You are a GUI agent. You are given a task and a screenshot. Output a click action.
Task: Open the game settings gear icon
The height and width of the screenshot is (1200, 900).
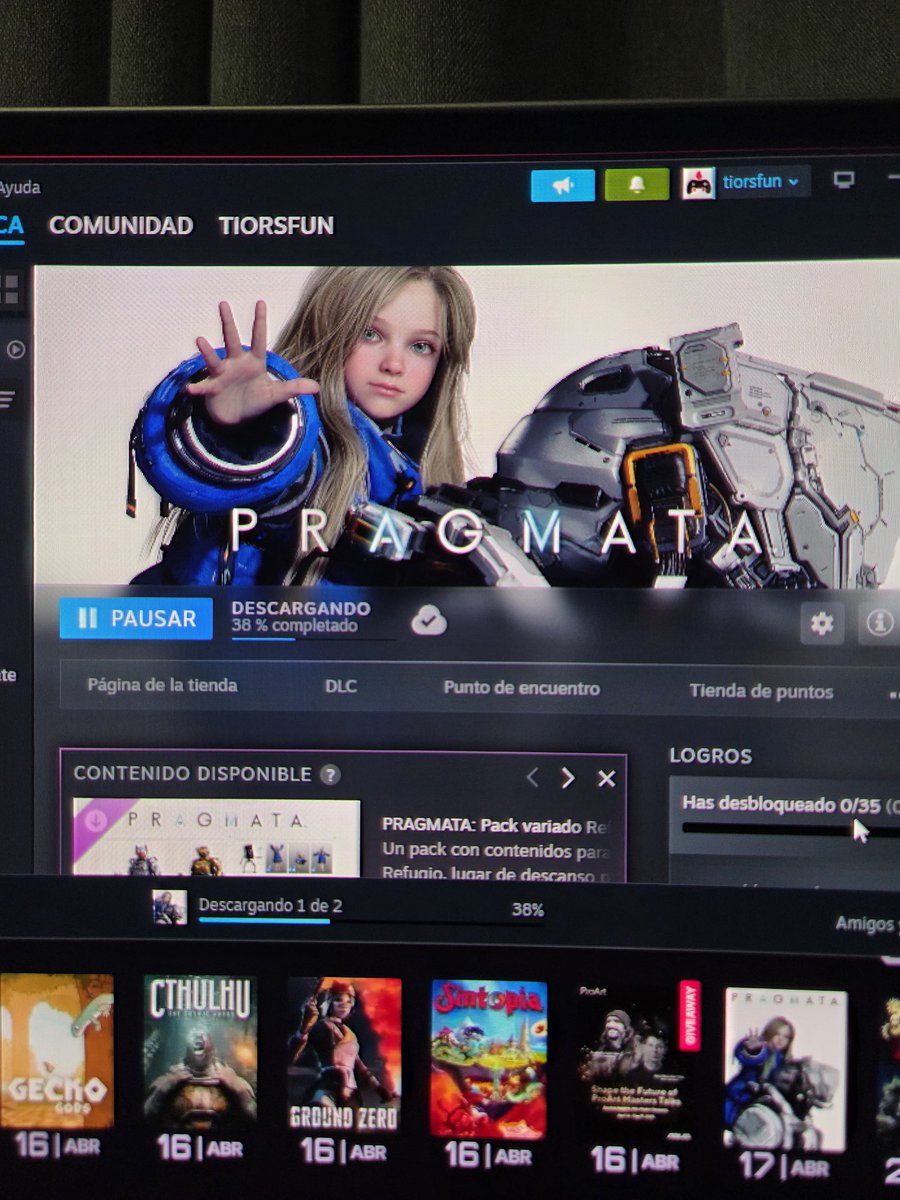point(821,623)
